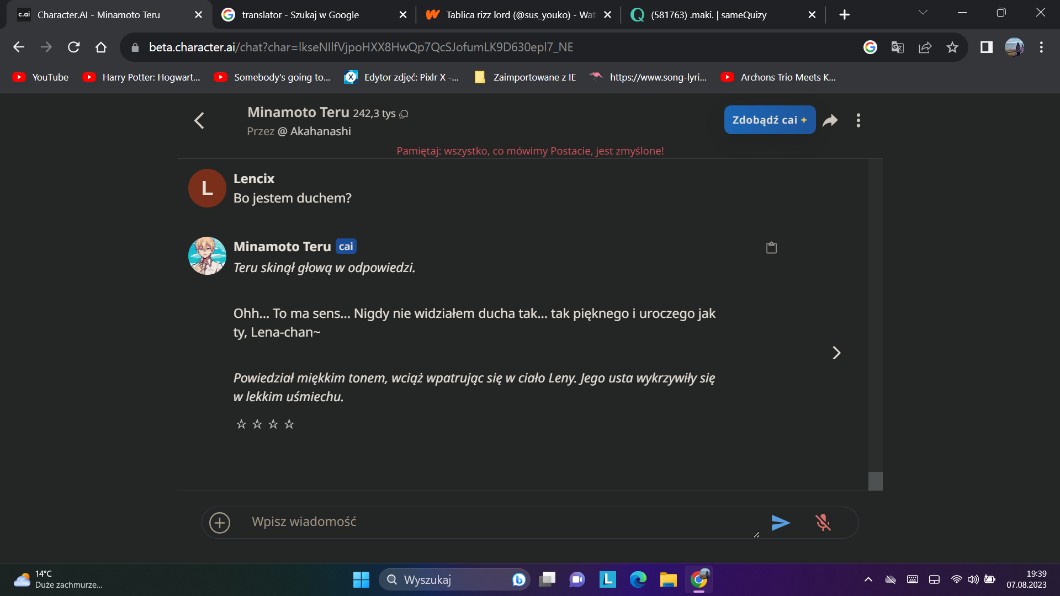
Task: Show next response with right chevron
Action: (836, 352)
